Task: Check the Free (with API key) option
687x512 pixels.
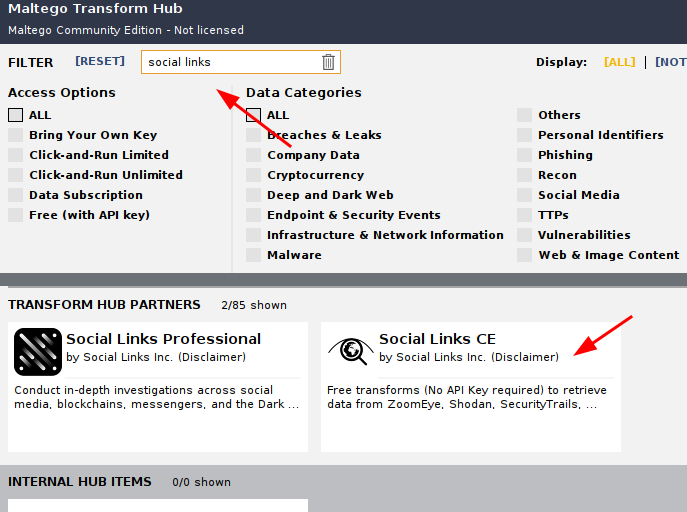Action: [x=15, y=215]
